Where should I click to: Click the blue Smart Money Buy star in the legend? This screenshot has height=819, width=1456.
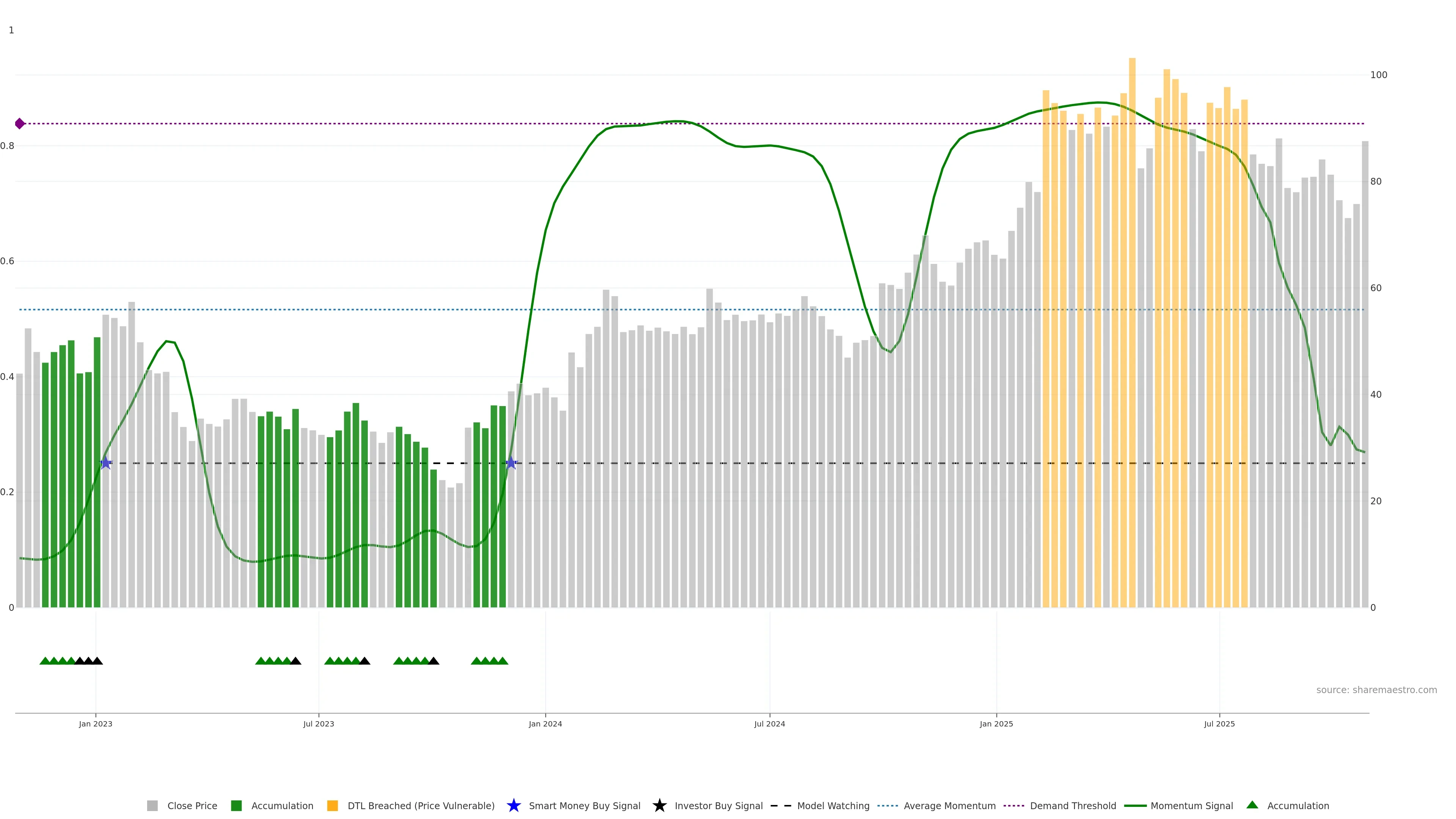[513, 805]
